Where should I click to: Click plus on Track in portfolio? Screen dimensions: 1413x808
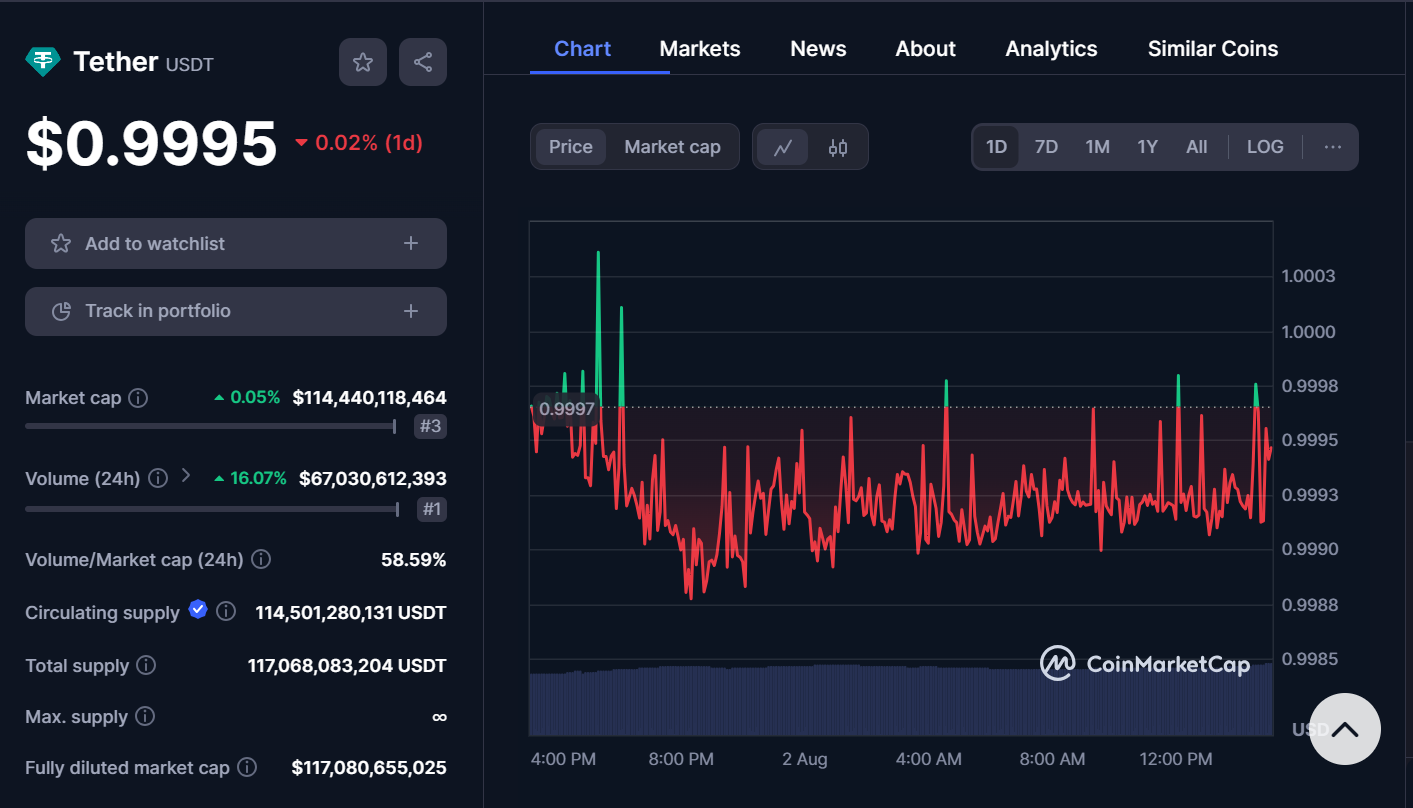(x=411, y=311)
